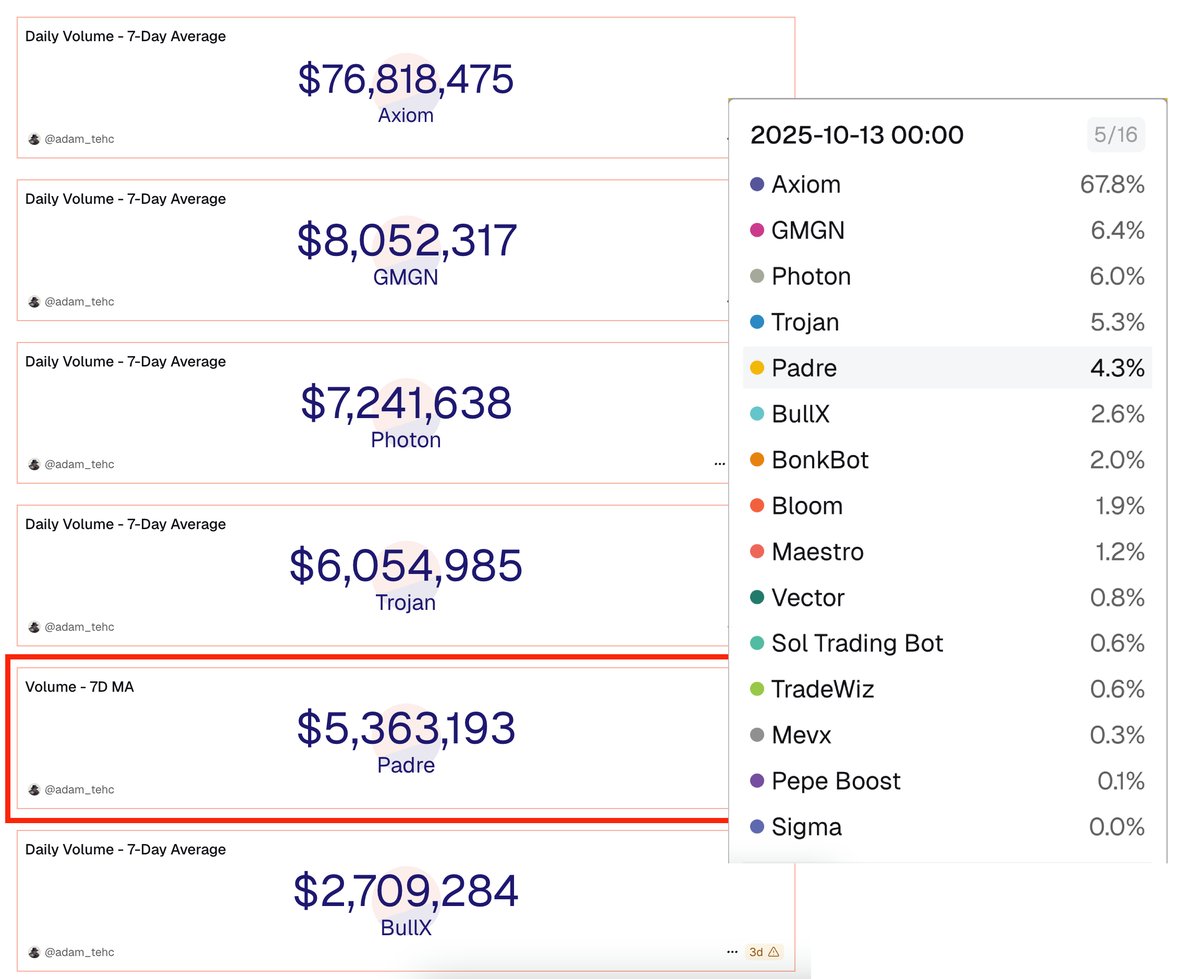Screen dimensions: 1200x979
Task: Click the 67.8% value for Axiom
Action: 1110,185
